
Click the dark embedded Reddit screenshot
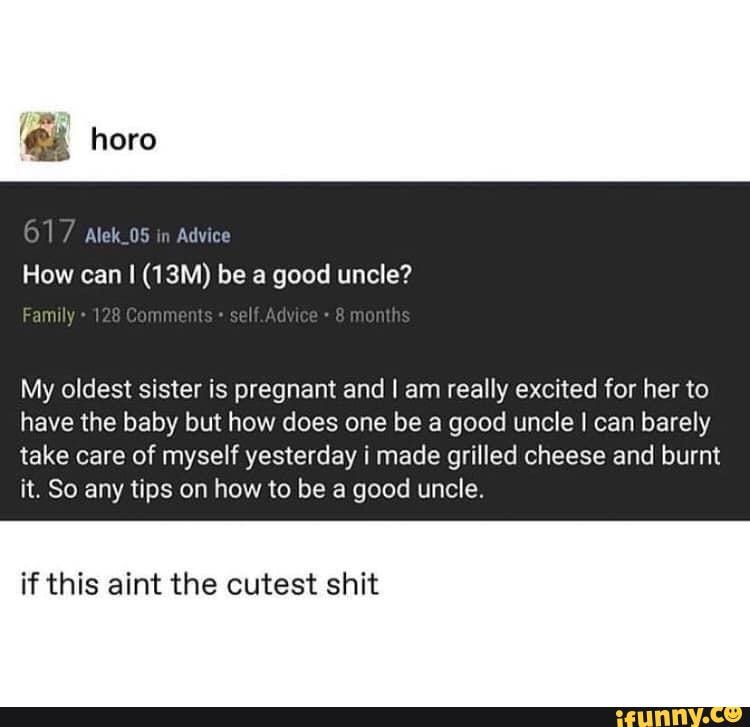click(375, 351)
